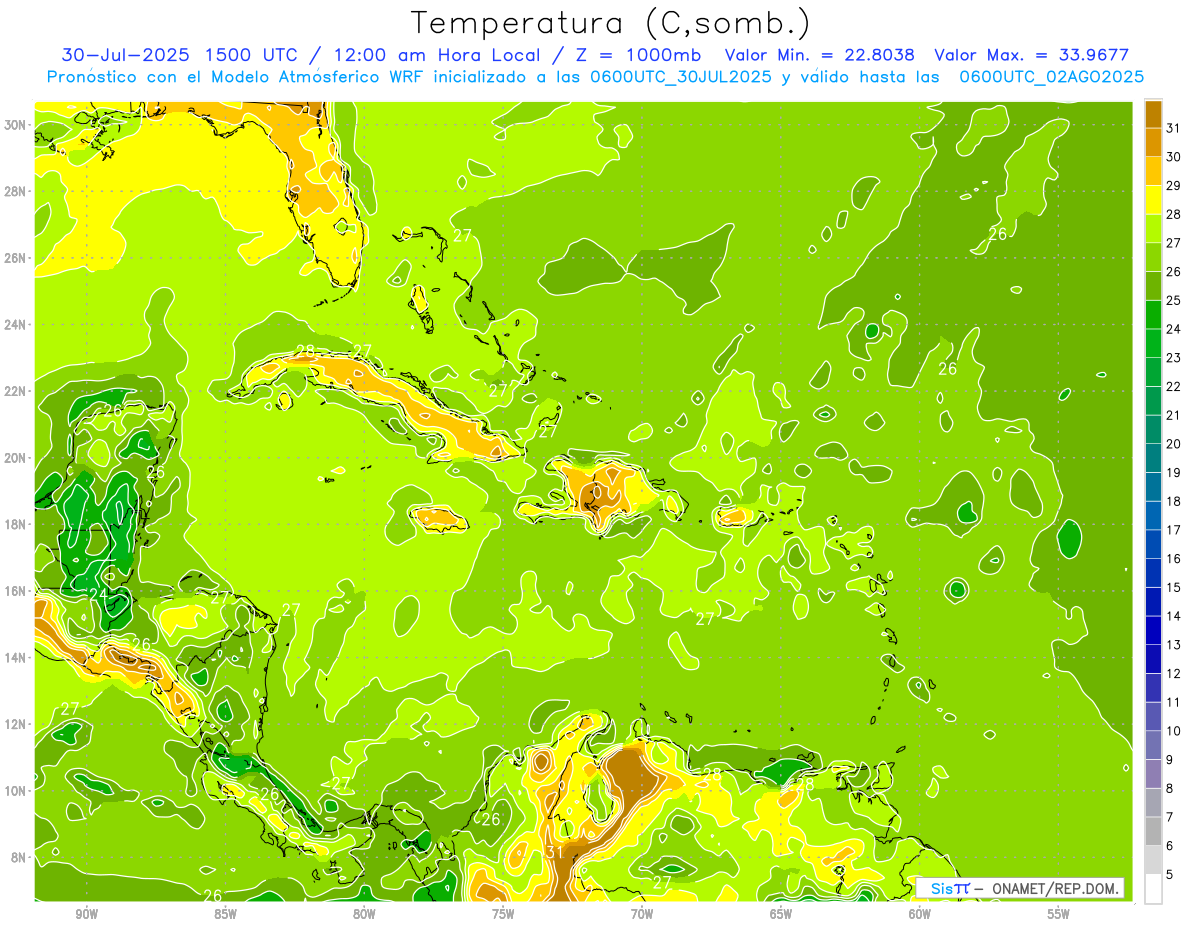
Task: Click the 80W longitude axis label
Action: (364, 914)
